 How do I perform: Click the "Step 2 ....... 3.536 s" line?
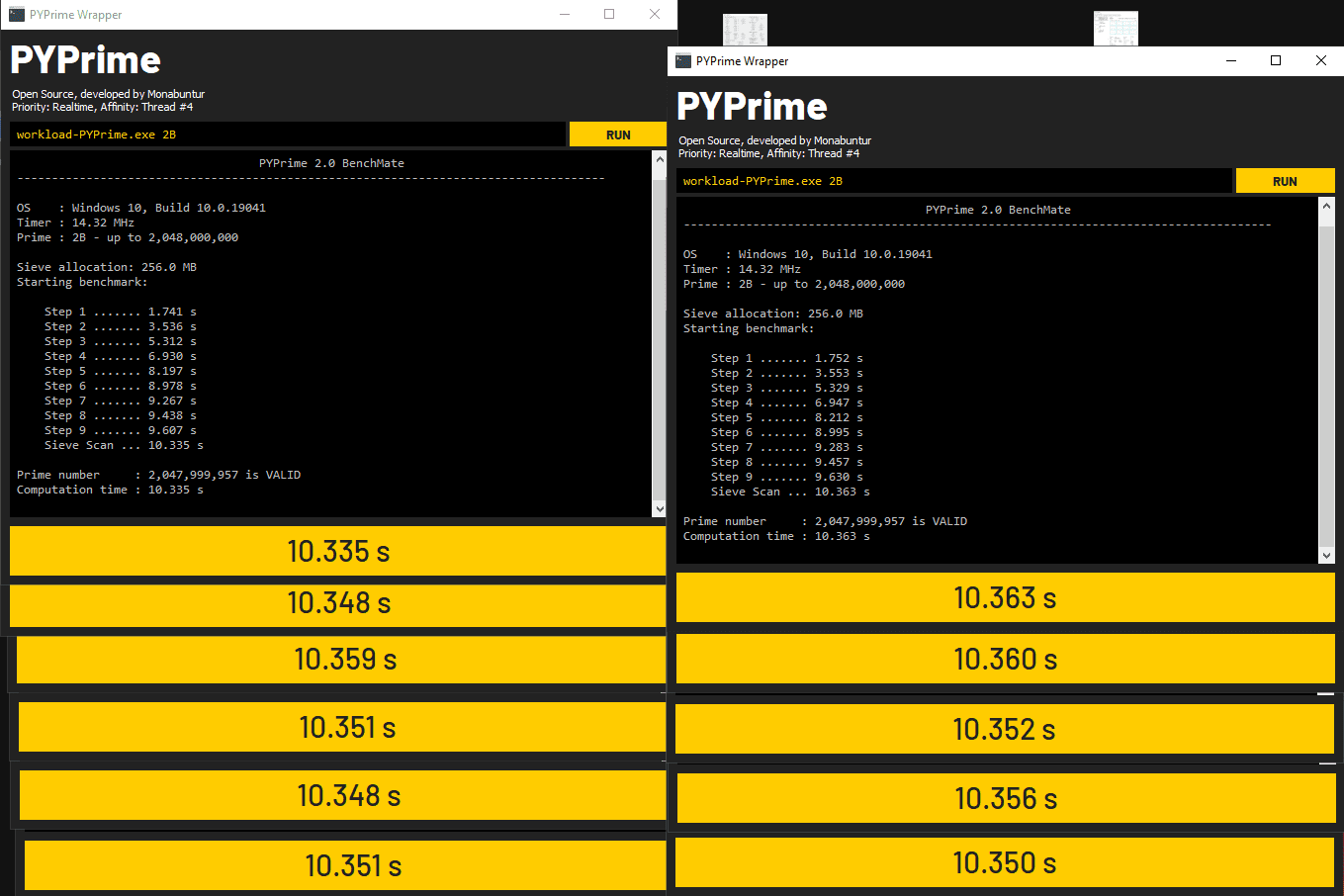point(121,326)
